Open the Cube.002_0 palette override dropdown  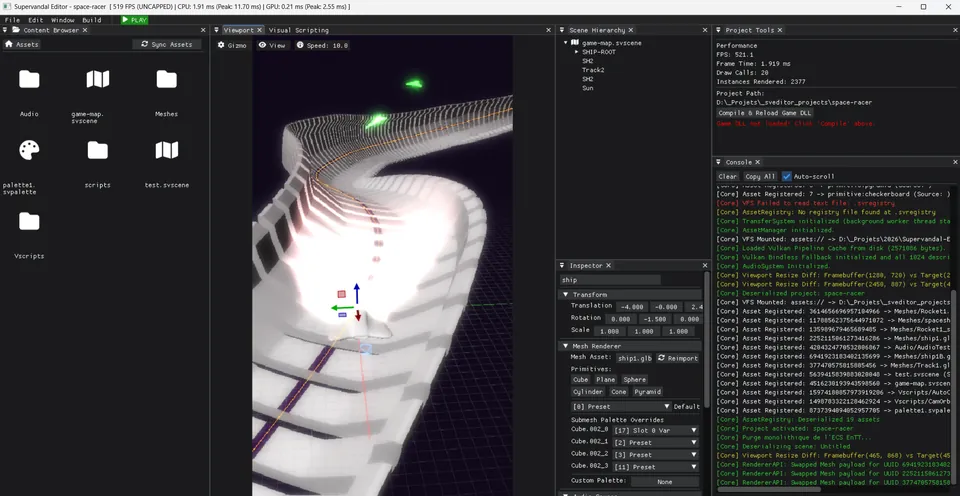point(655,430)
